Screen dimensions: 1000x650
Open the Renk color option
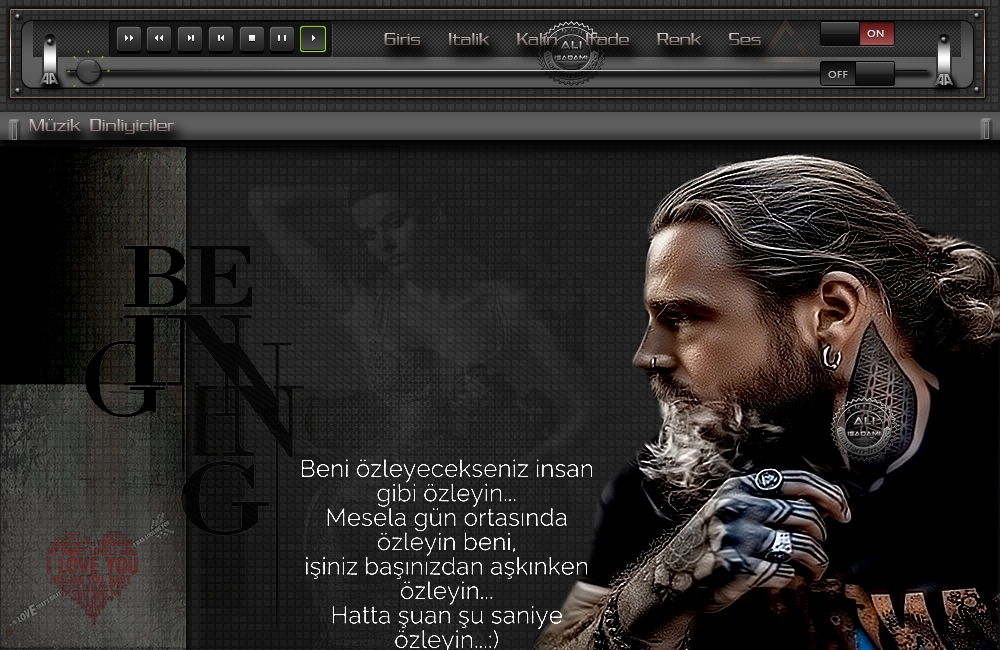point(678,40)
